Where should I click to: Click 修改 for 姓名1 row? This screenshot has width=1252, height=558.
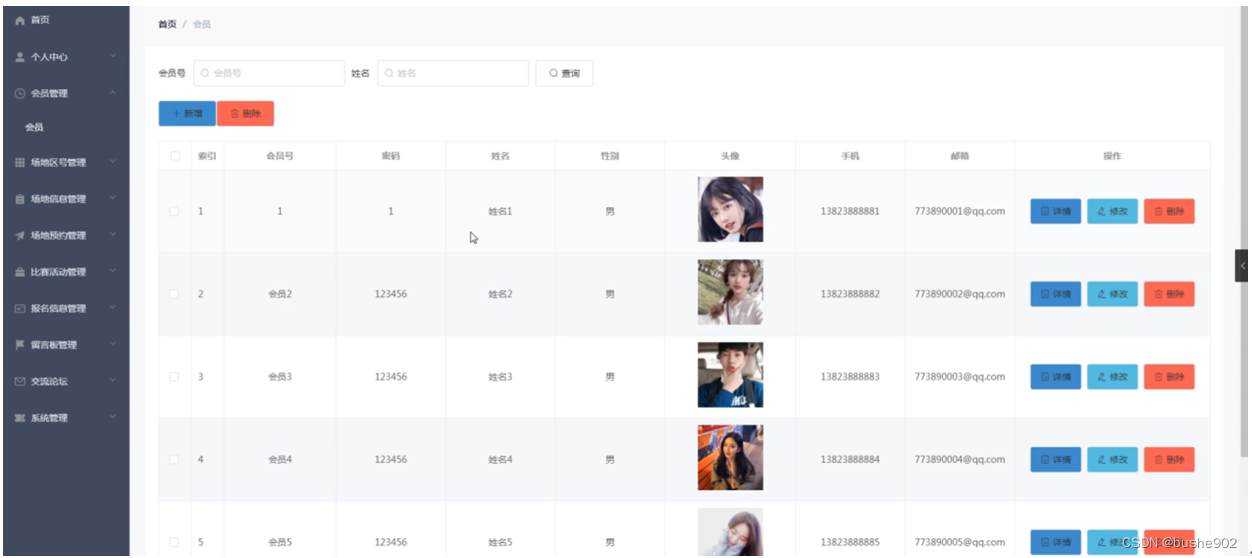point(1112,211)
